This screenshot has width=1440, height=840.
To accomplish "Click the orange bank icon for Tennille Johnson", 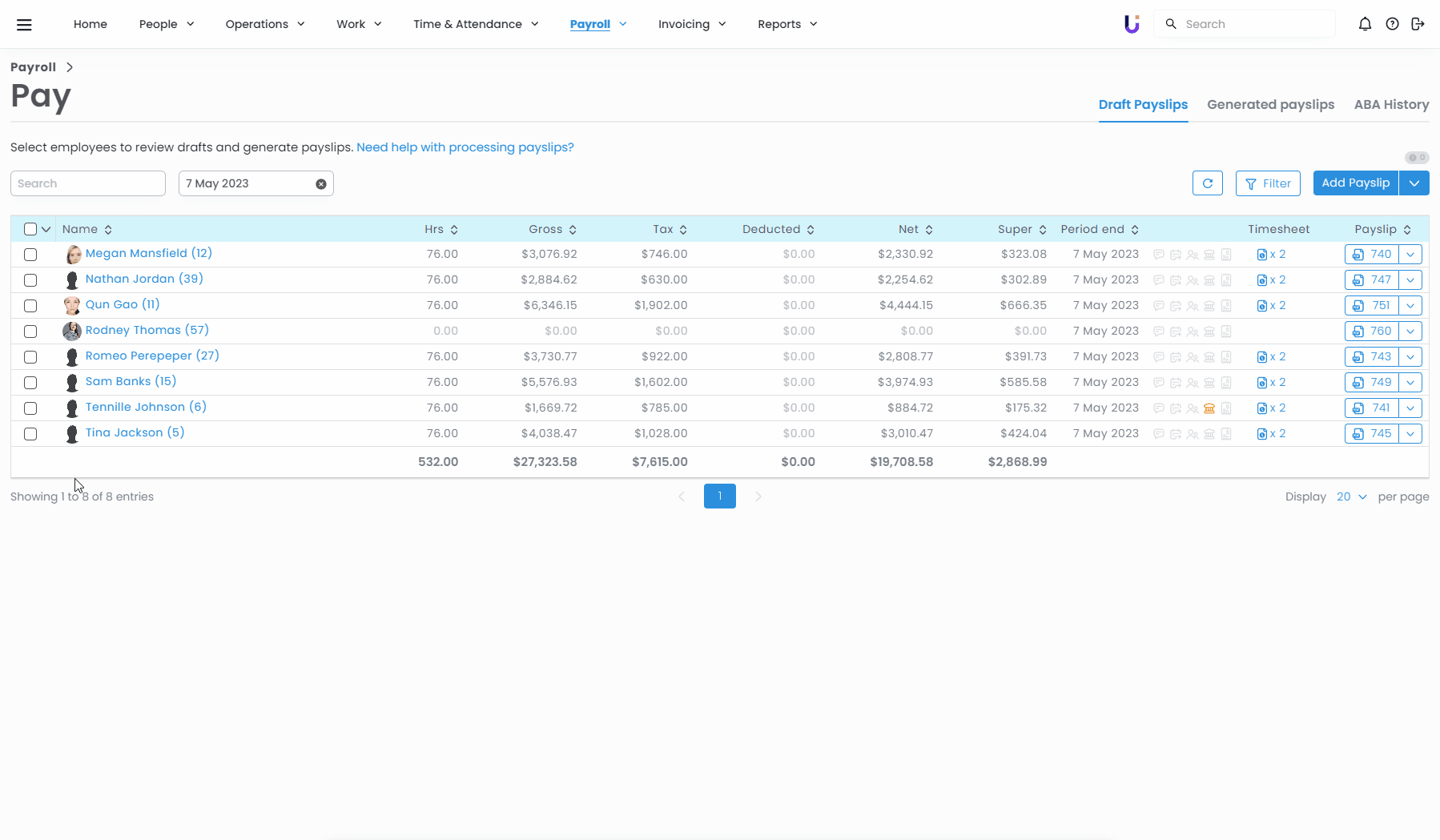I will (x=1209, y=408).
